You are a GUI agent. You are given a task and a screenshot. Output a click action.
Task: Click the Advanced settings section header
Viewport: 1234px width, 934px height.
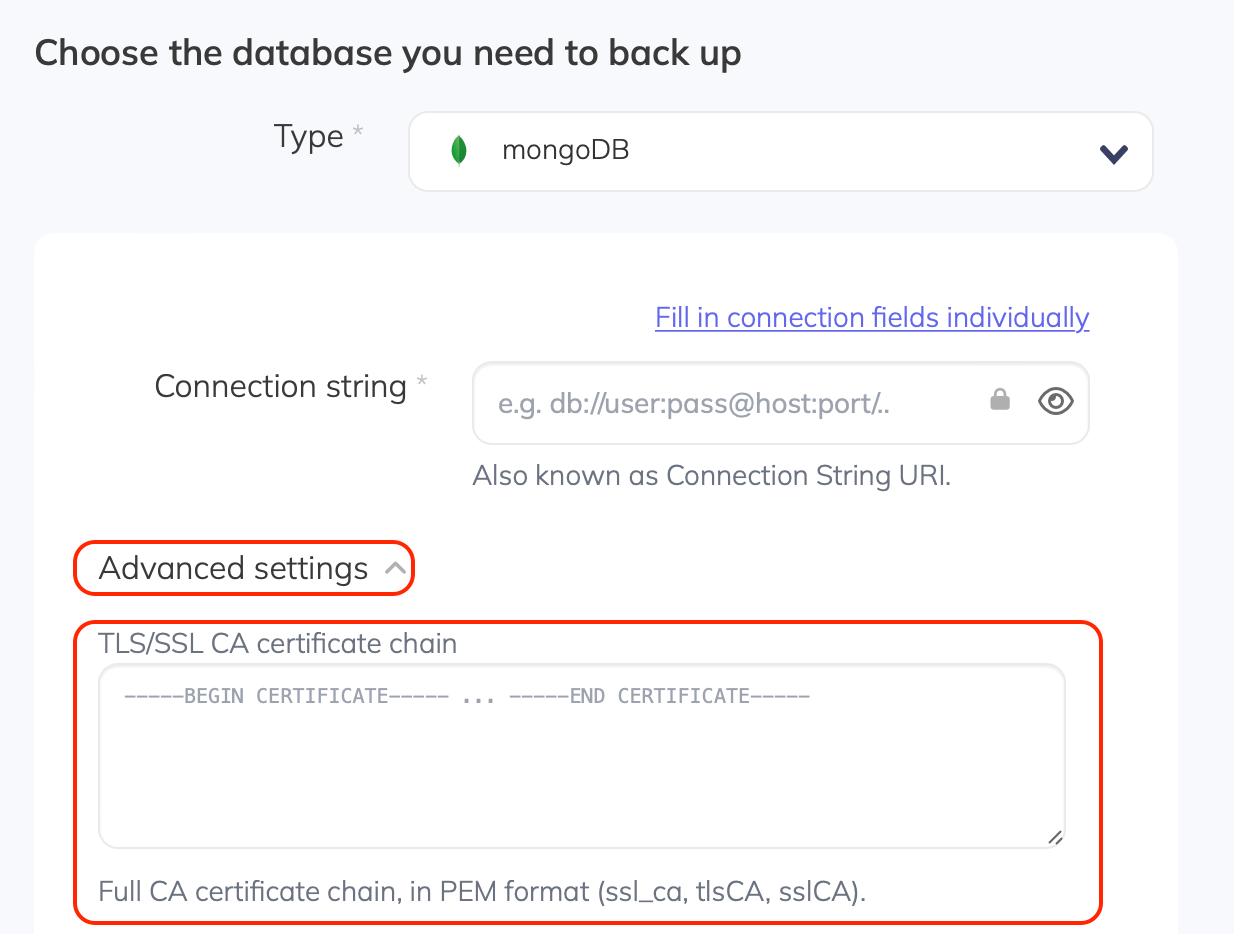[x=232, y=567]
